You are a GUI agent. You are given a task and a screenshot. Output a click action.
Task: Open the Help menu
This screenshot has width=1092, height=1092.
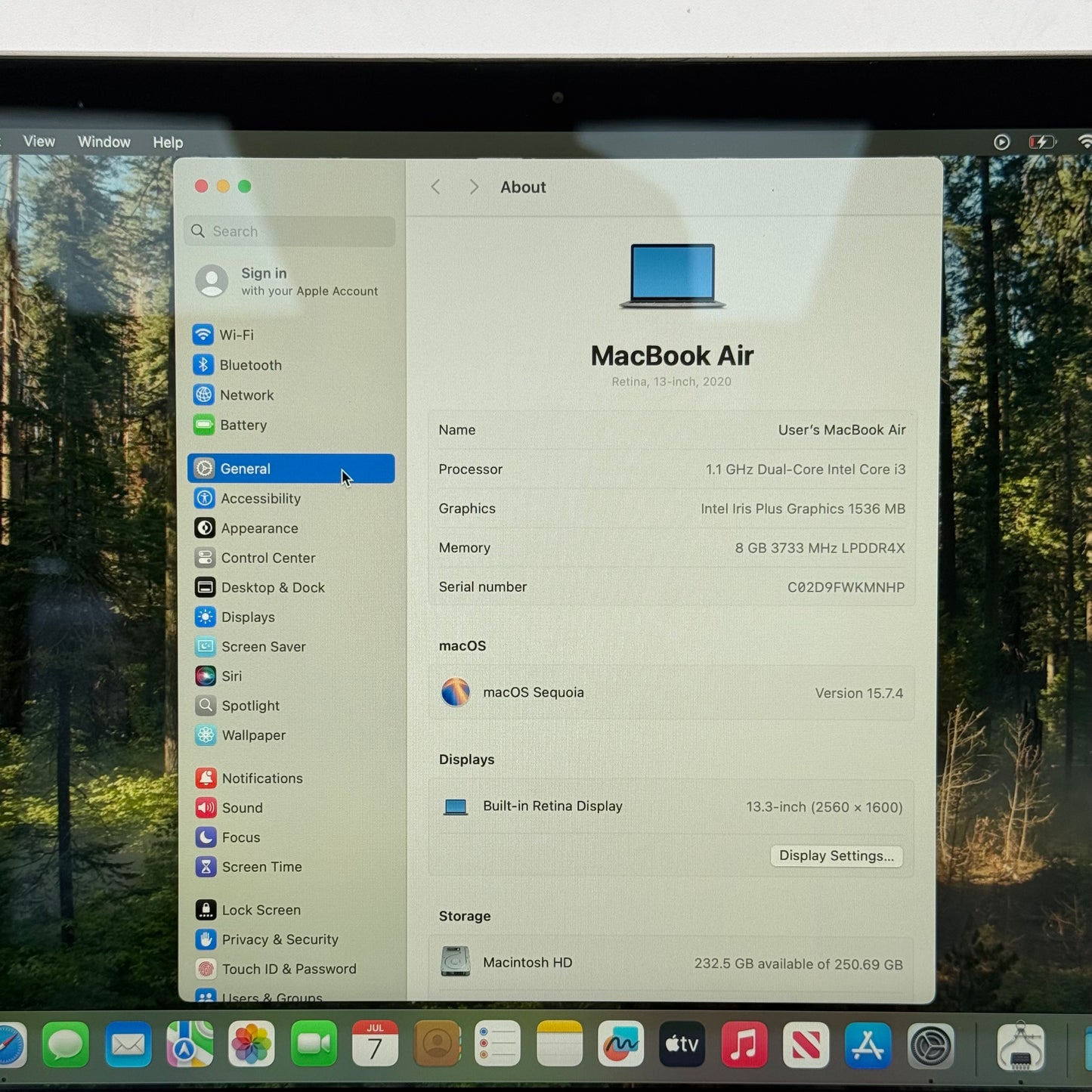[168, 142]
